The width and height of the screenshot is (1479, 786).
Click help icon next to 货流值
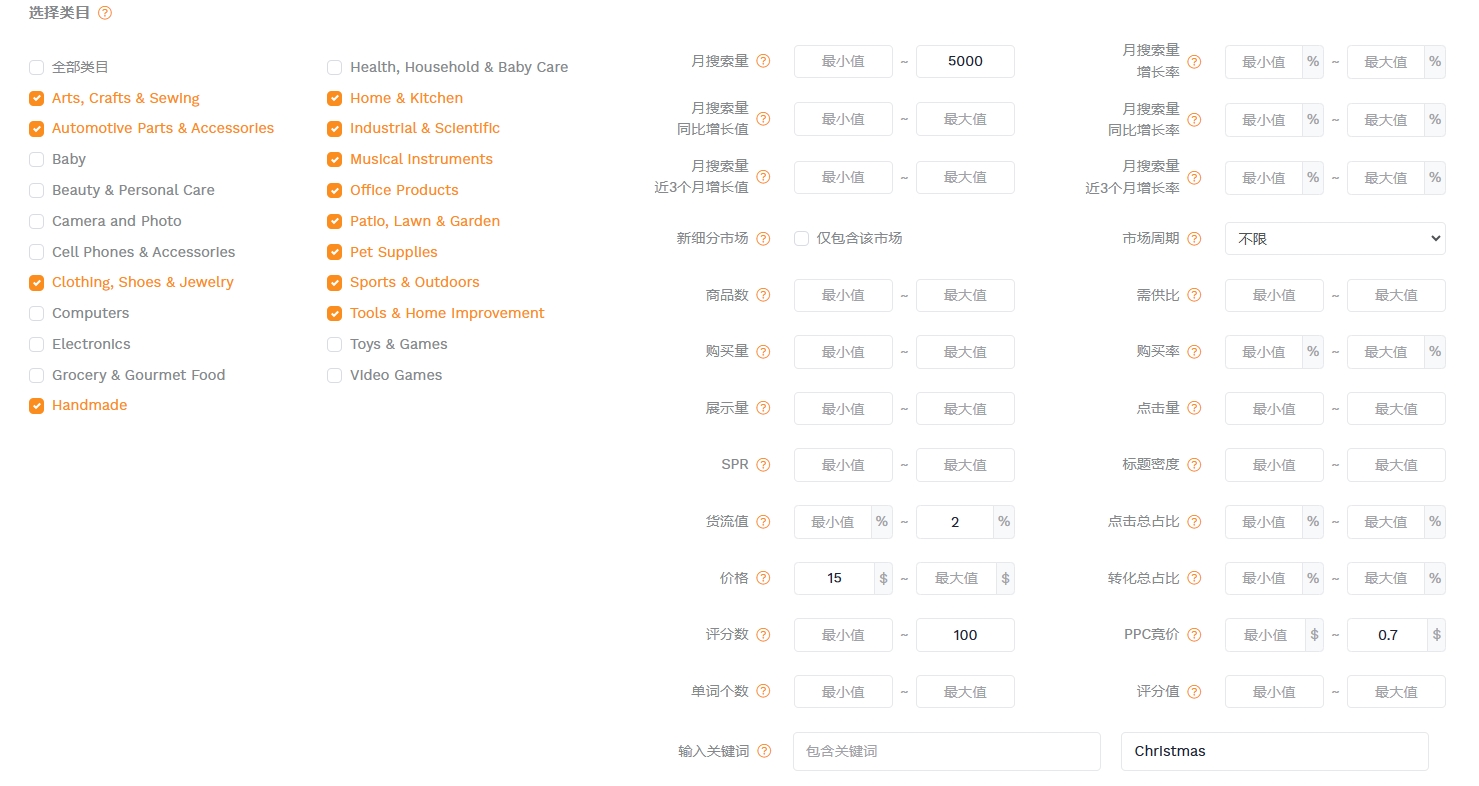tap(763, 522)
